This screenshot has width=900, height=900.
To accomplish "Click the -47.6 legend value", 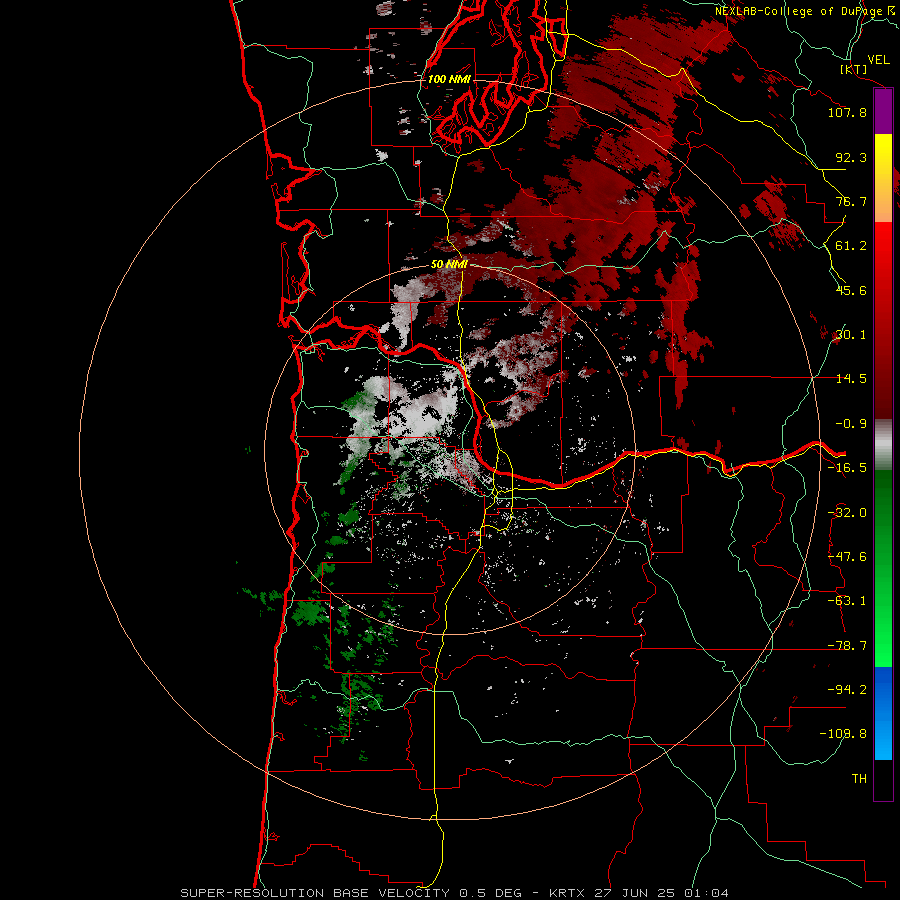I will pyautogui.click(x=847, y=557).
